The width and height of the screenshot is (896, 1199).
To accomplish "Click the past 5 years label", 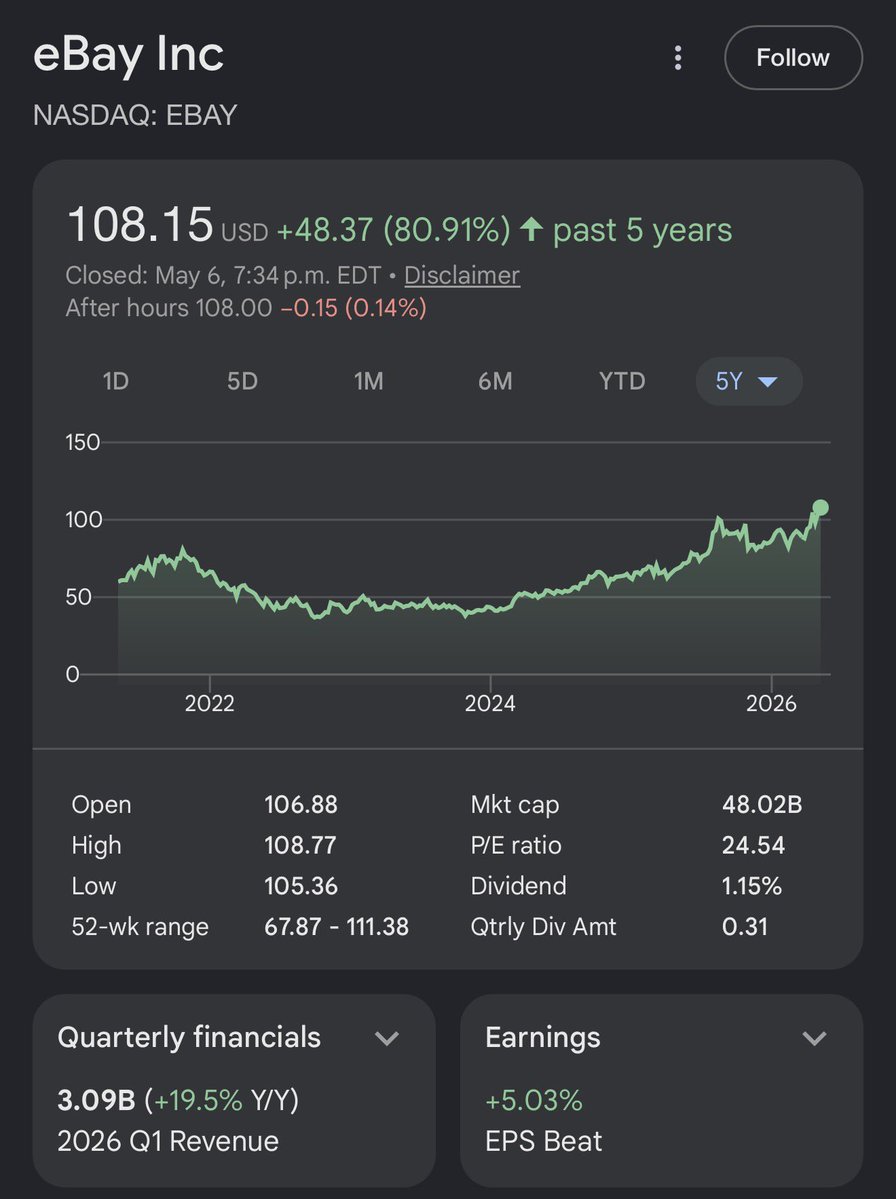I will [x=642, y=230].
